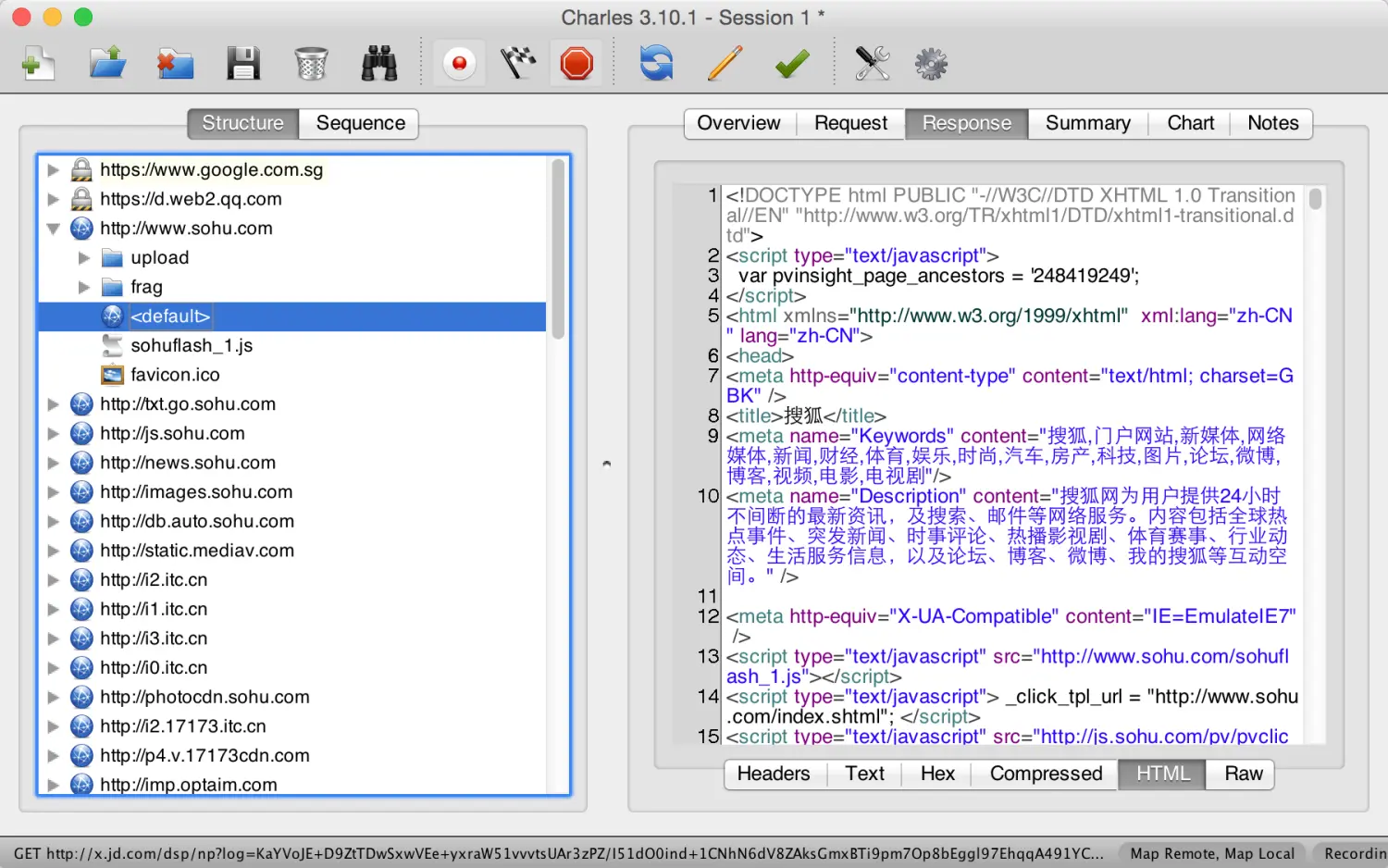Expand the http://txt.go.sohu.com node
Image resolution: width=1388 pixels, height=868 pixels.
click(x=54, y=404)
